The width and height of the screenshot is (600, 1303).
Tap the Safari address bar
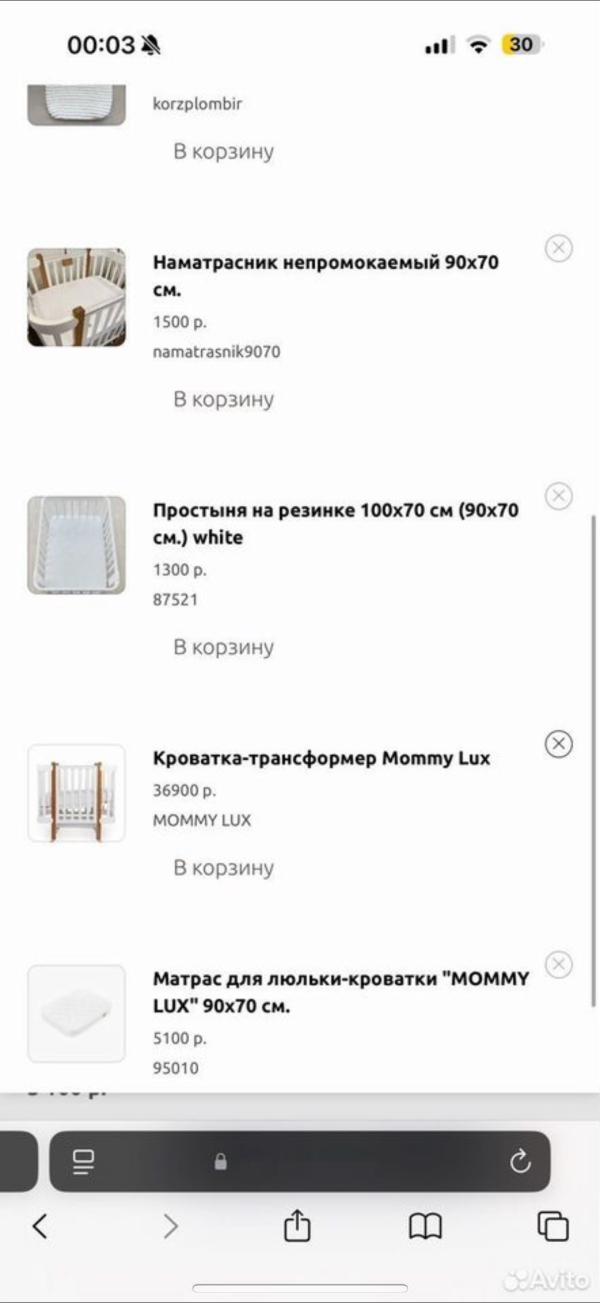[x=300, y=1161]
